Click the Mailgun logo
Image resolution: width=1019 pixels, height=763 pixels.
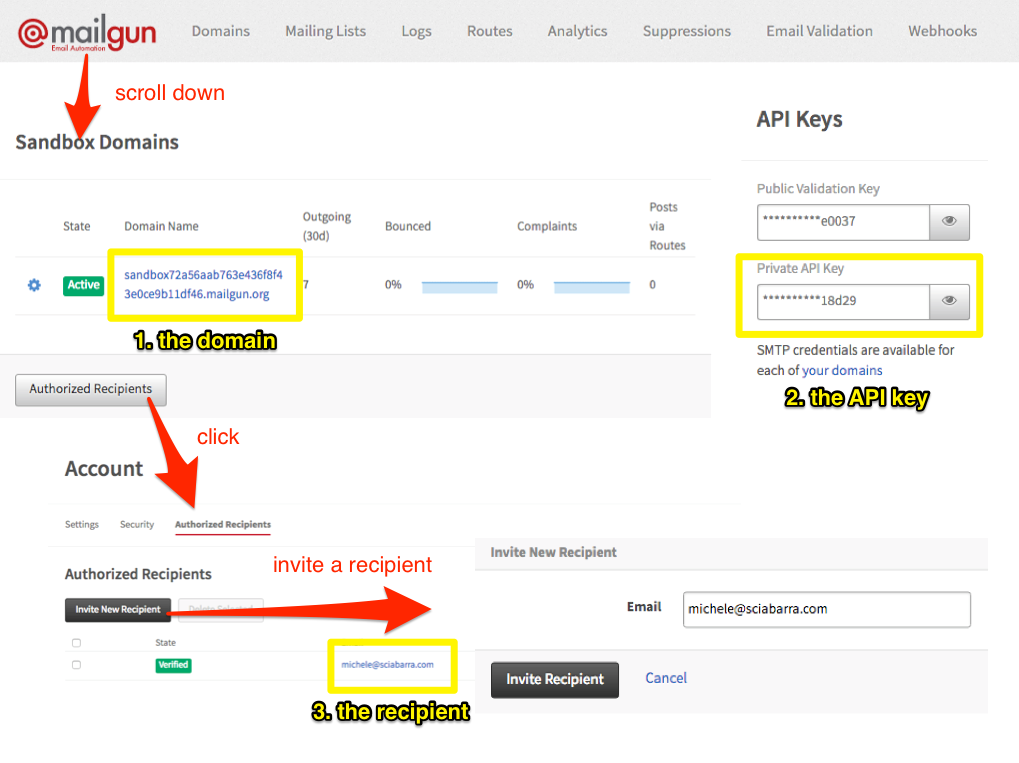coord(86,32)
